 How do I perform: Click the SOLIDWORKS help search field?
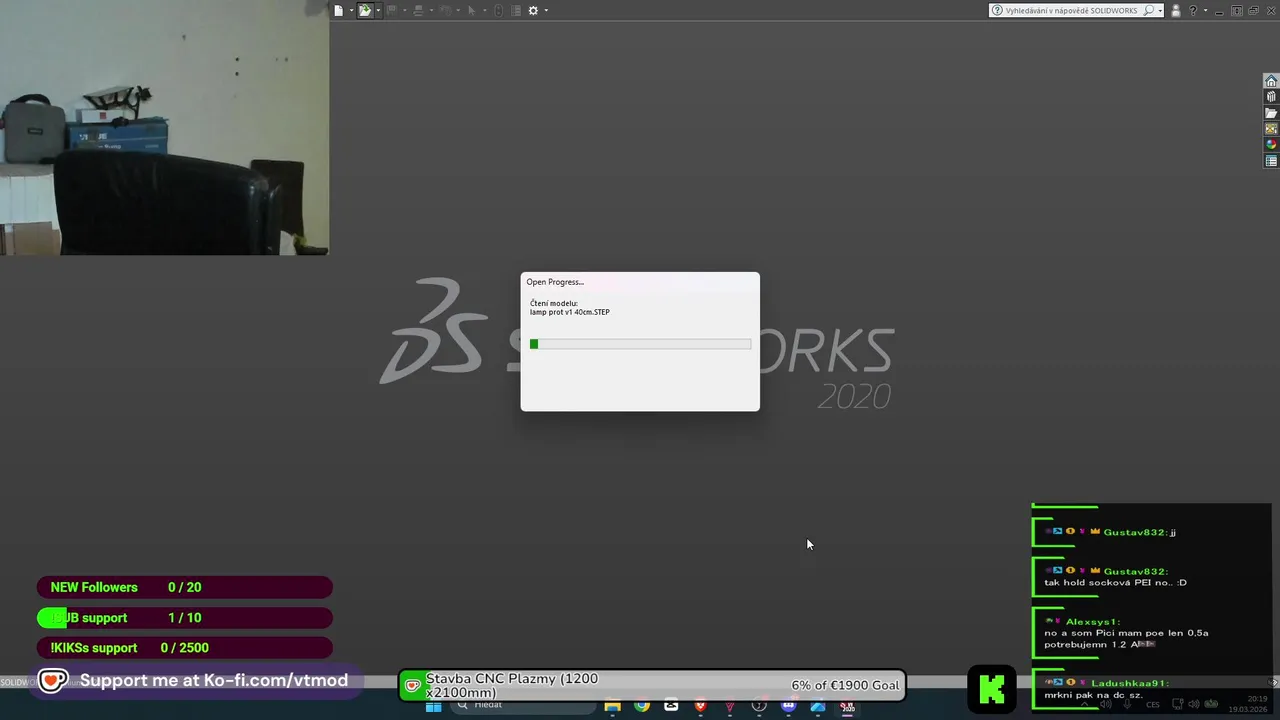pos(1076,10)
